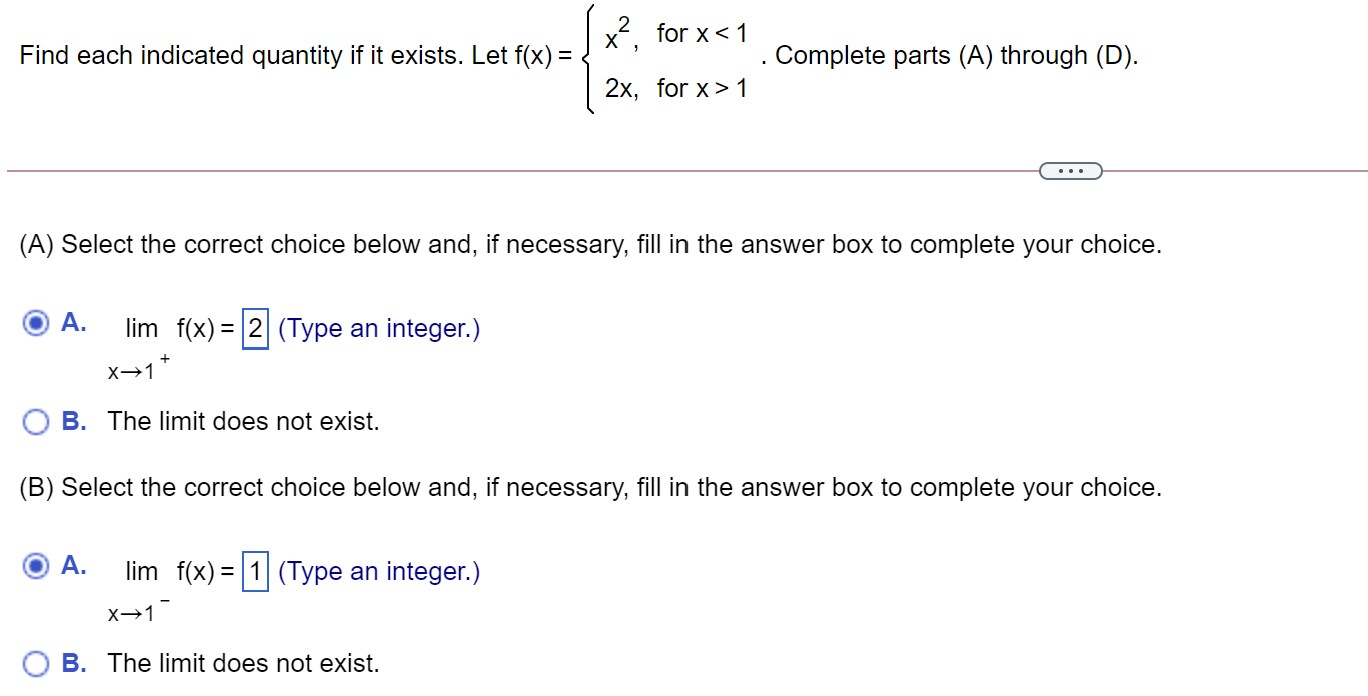Screen dimensions: 1368x696
Task: Click the bold blue 'A.' label in part (A)
Action: pyautogui.click(x=72, y=322)
